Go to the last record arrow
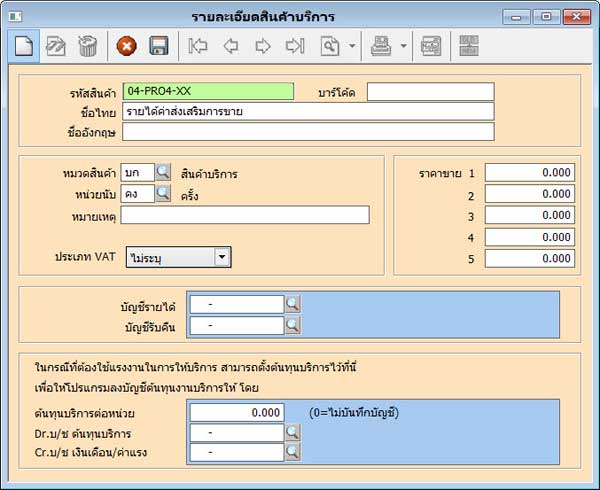The width and height of the screenshot is (600, 490). coord(295,46)
